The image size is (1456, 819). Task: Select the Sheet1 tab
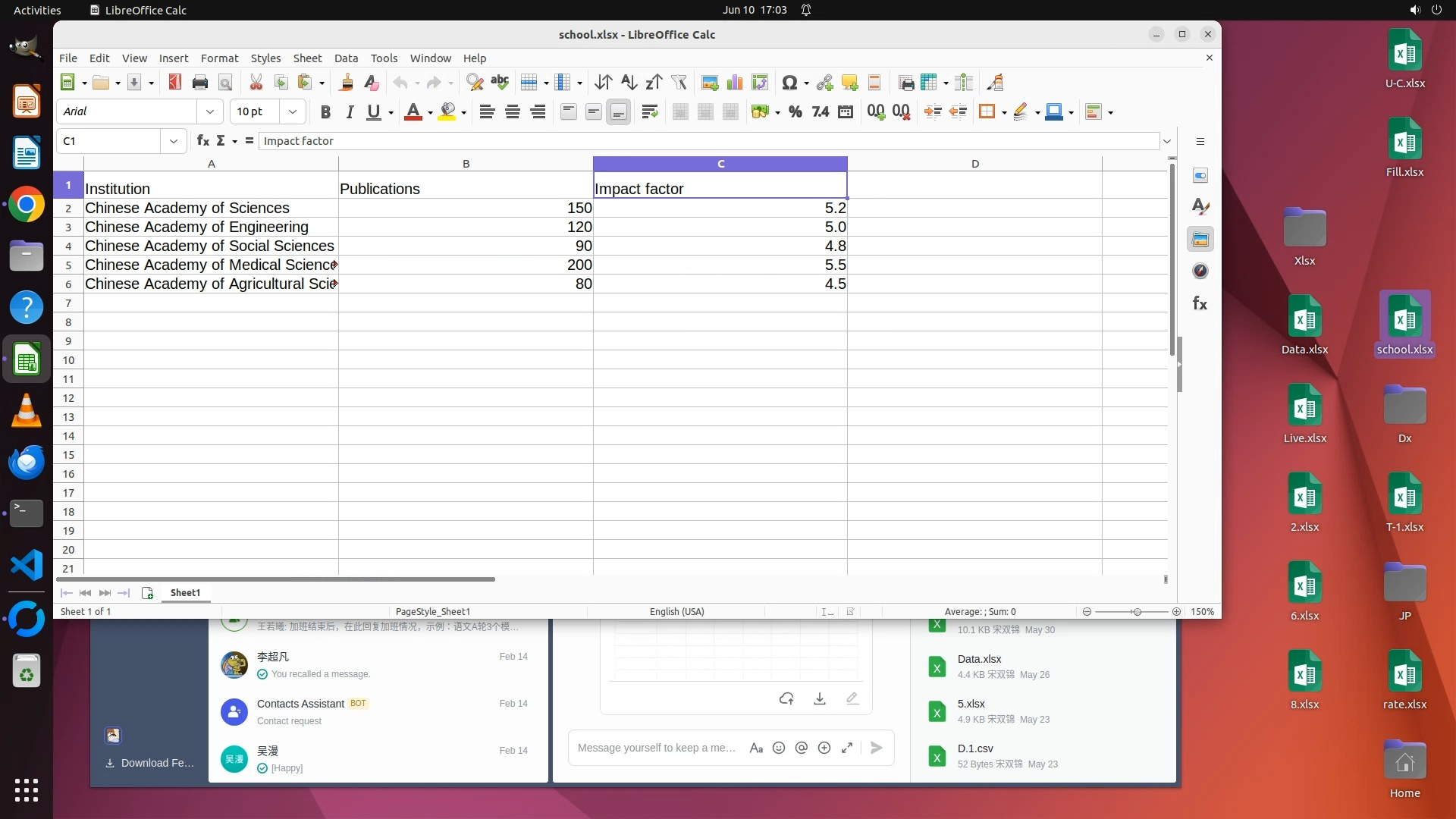185,593
